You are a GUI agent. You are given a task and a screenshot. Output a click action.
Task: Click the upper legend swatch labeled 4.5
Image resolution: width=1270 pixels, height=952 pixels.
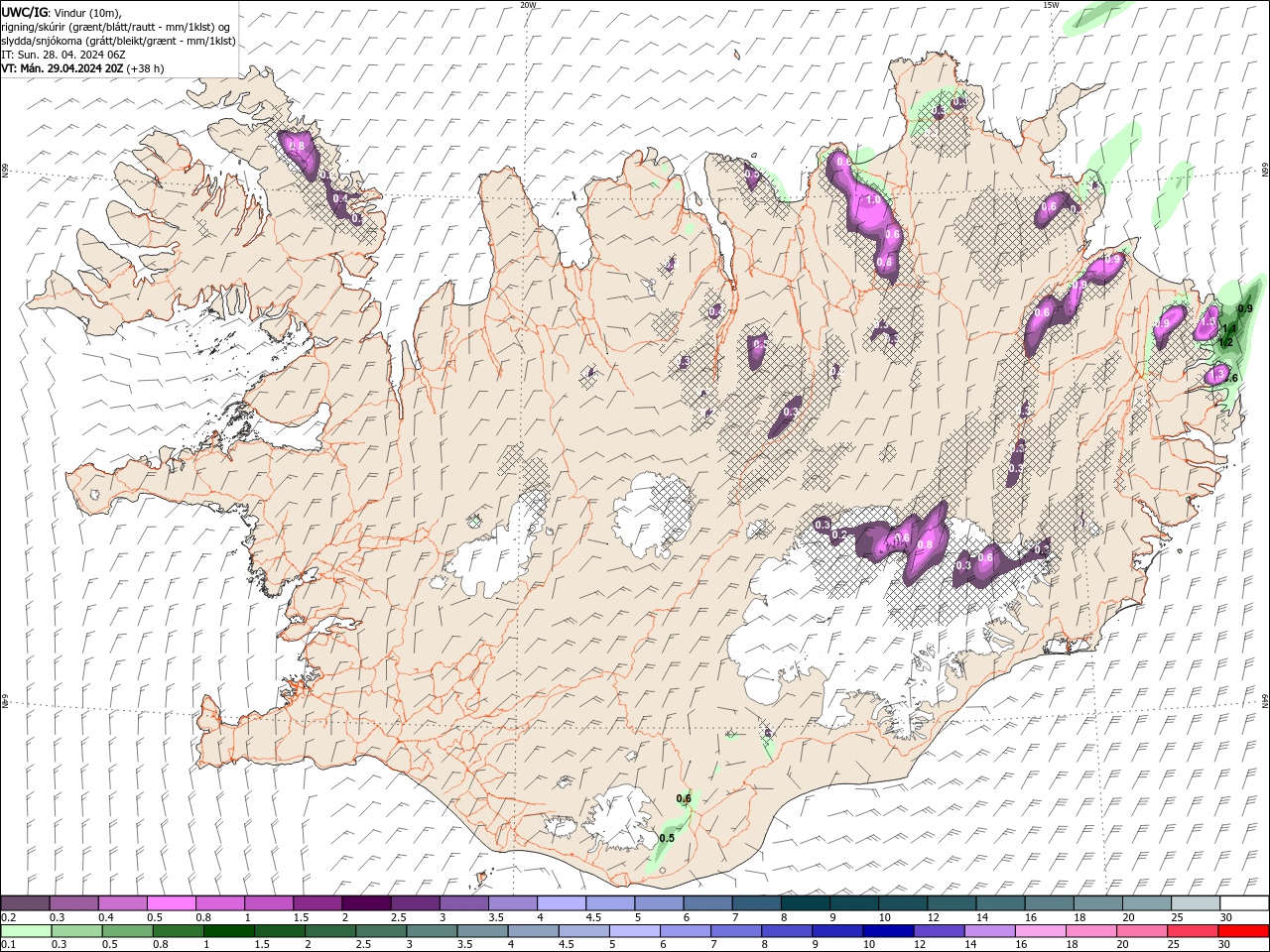coord(609,903)
